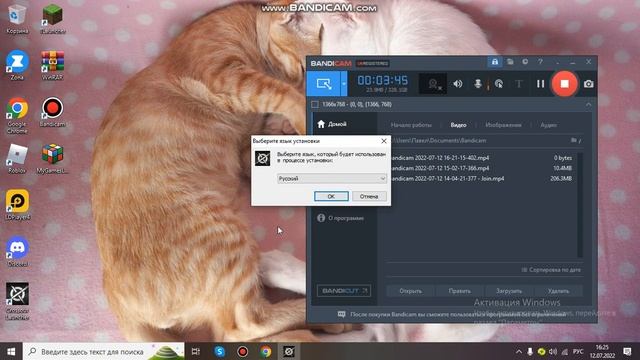Click the Править button in Bandicam
Viewport: 640px width, 360px height.
click(460, 291)
